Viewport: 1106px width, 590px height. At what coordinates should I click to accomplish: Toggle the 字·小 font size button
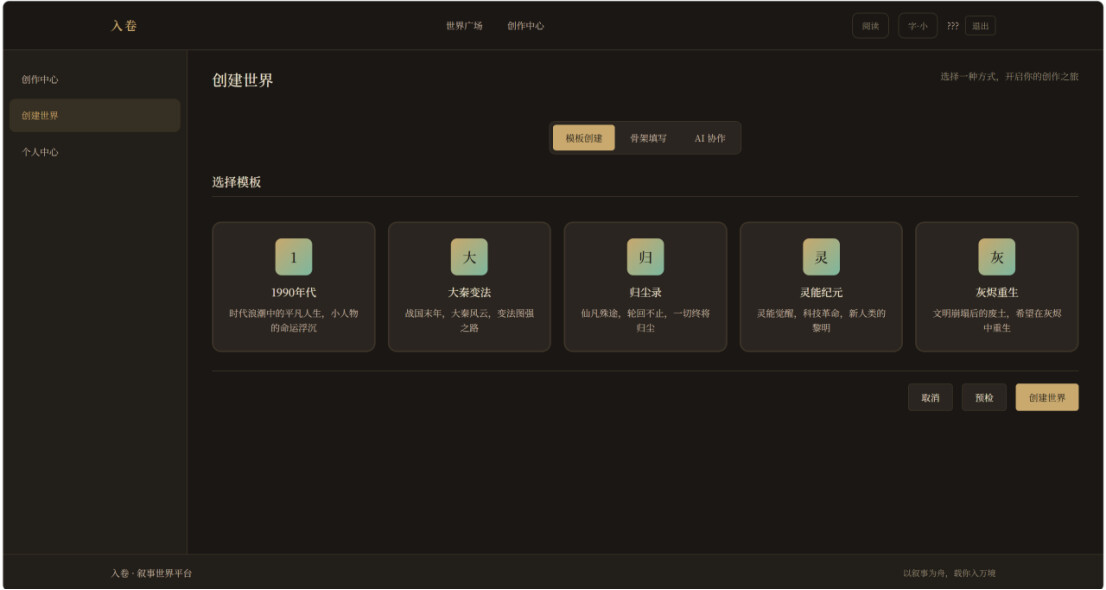[918, 26]
